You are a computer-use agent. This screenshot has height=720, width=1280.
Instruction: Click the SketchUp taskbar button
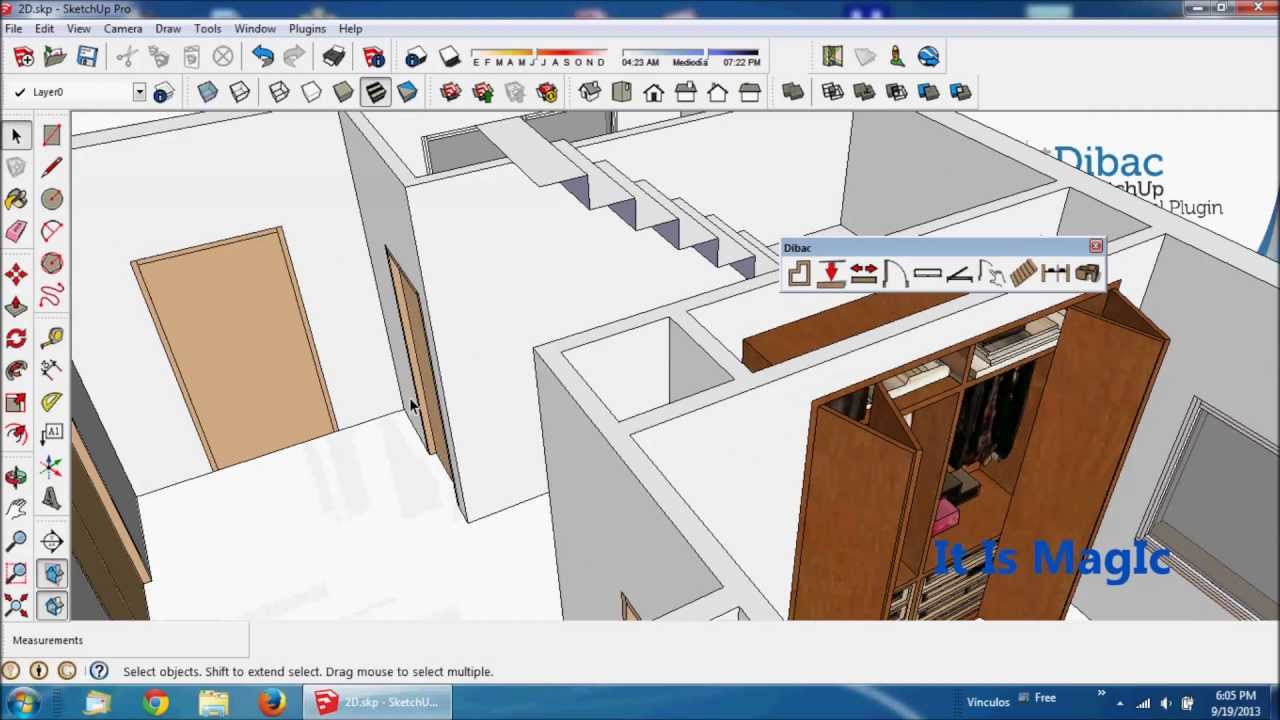[x=377, y=702]
